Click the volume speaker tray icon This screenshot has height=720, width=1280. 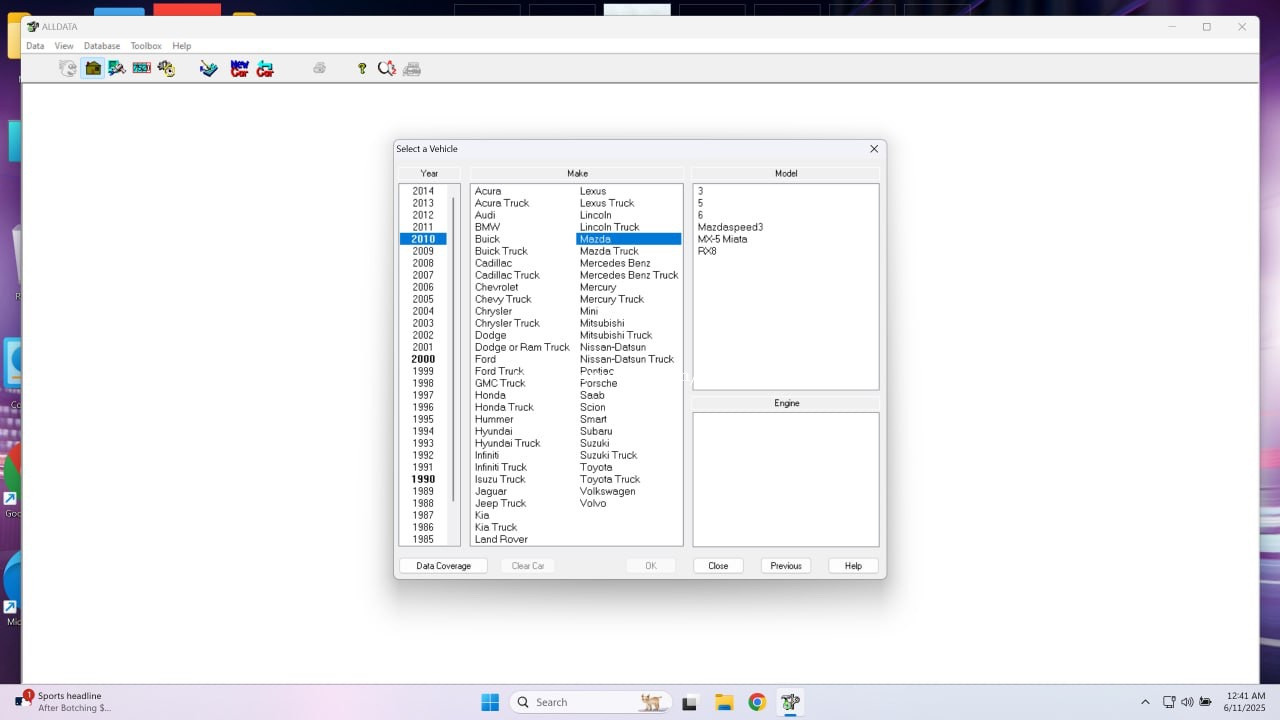click(1187, 702)
